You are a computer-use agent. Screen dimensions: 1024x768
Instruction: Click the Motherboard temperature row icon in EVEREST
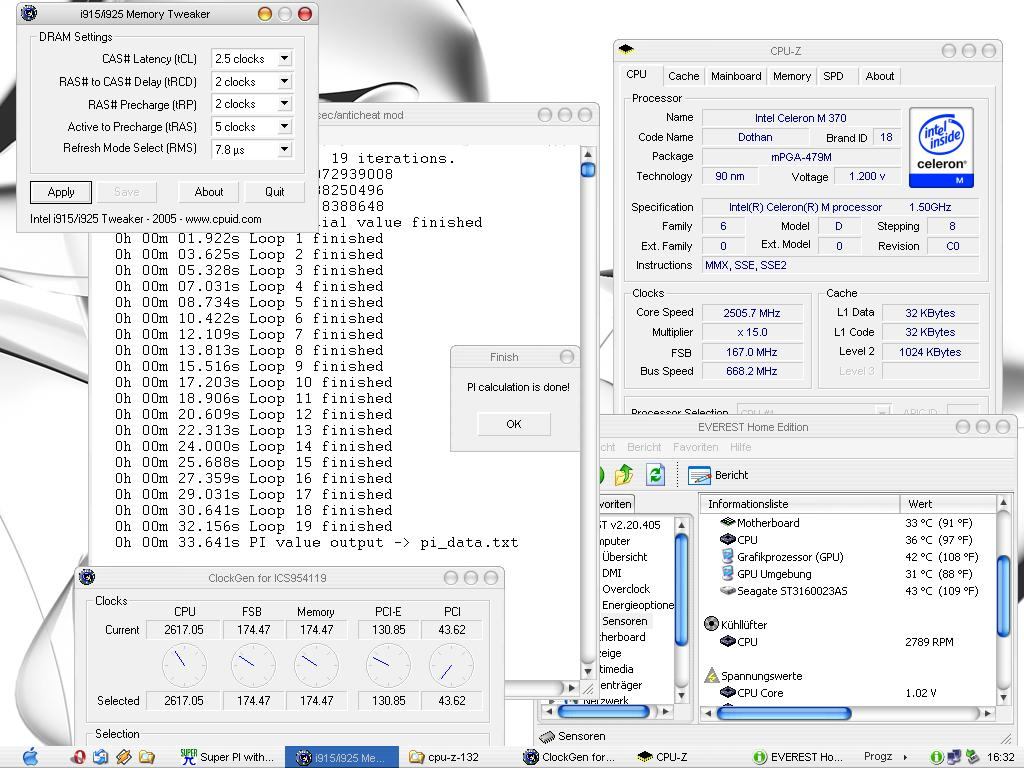pyautogui.click(x=728, y=522)
